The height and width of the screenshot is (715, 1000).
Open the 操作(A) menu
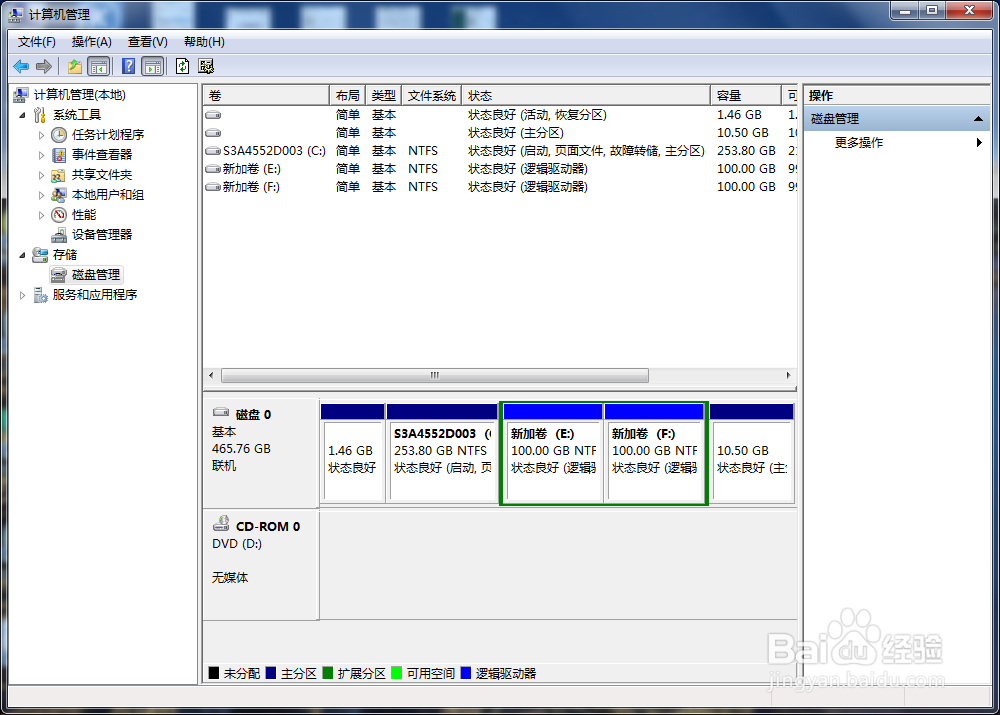point(92,42)
